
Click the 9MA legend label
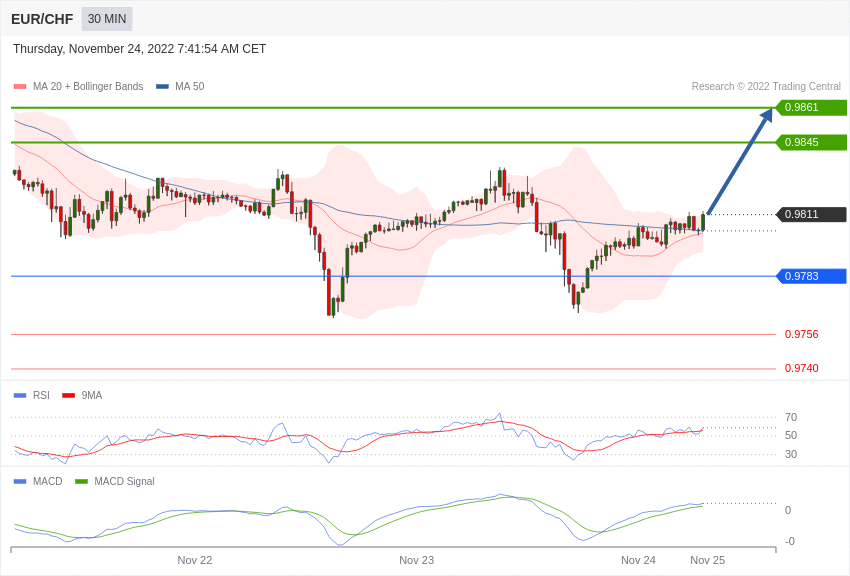coord(92,396)
